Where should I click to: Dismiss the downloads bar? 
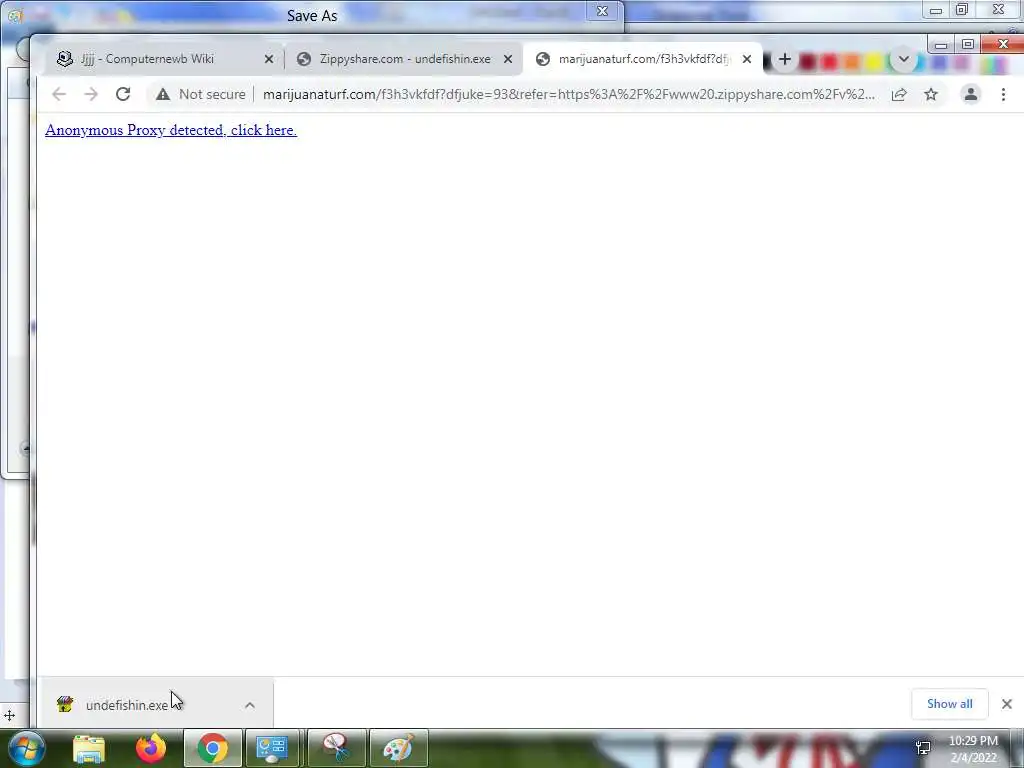pyautogui.click(x=1006, y=704)
